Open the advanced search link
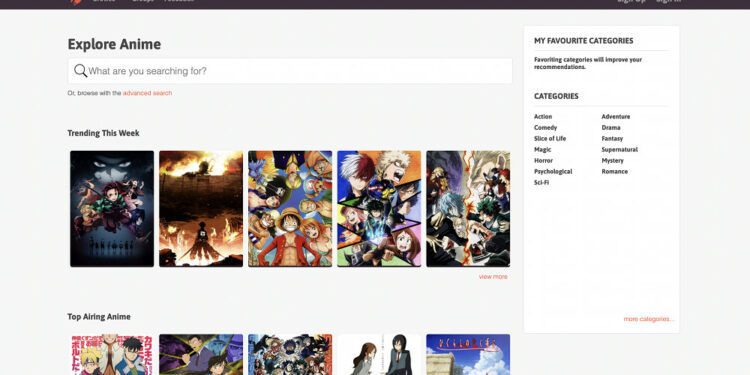This screenshot has height=375, width=750. [147, 93]
